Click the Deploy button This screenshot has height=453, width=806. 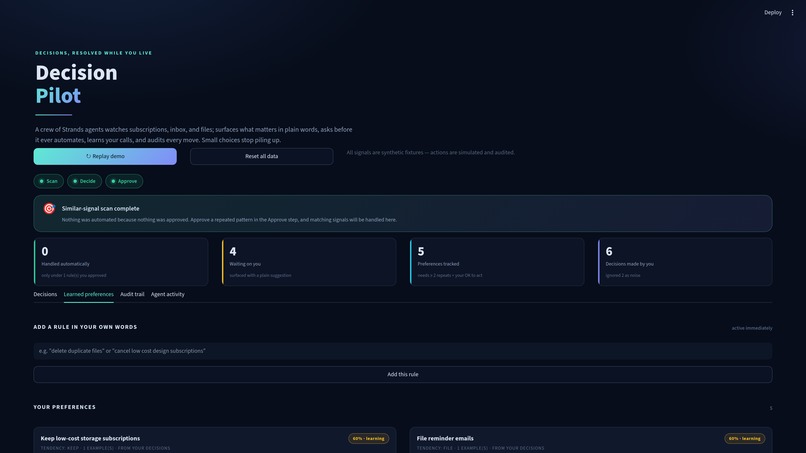point(773,12)
